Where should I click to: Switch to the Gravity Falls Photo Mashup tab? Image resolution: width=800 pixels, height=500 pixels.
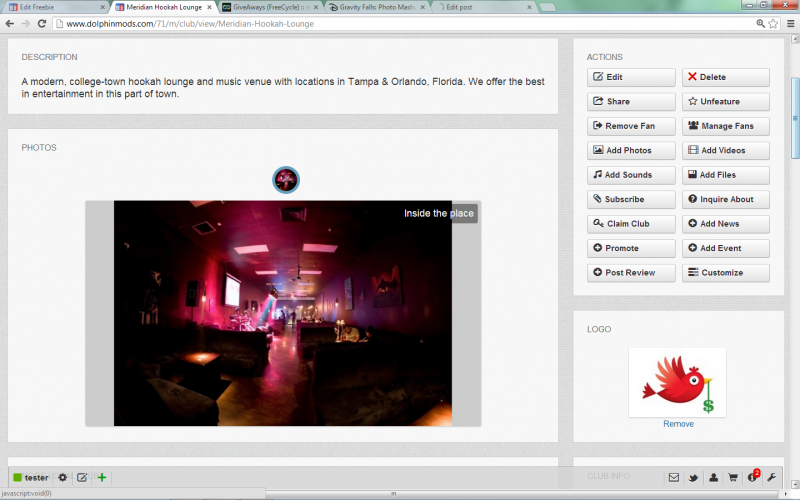click(x=377, y=7)
